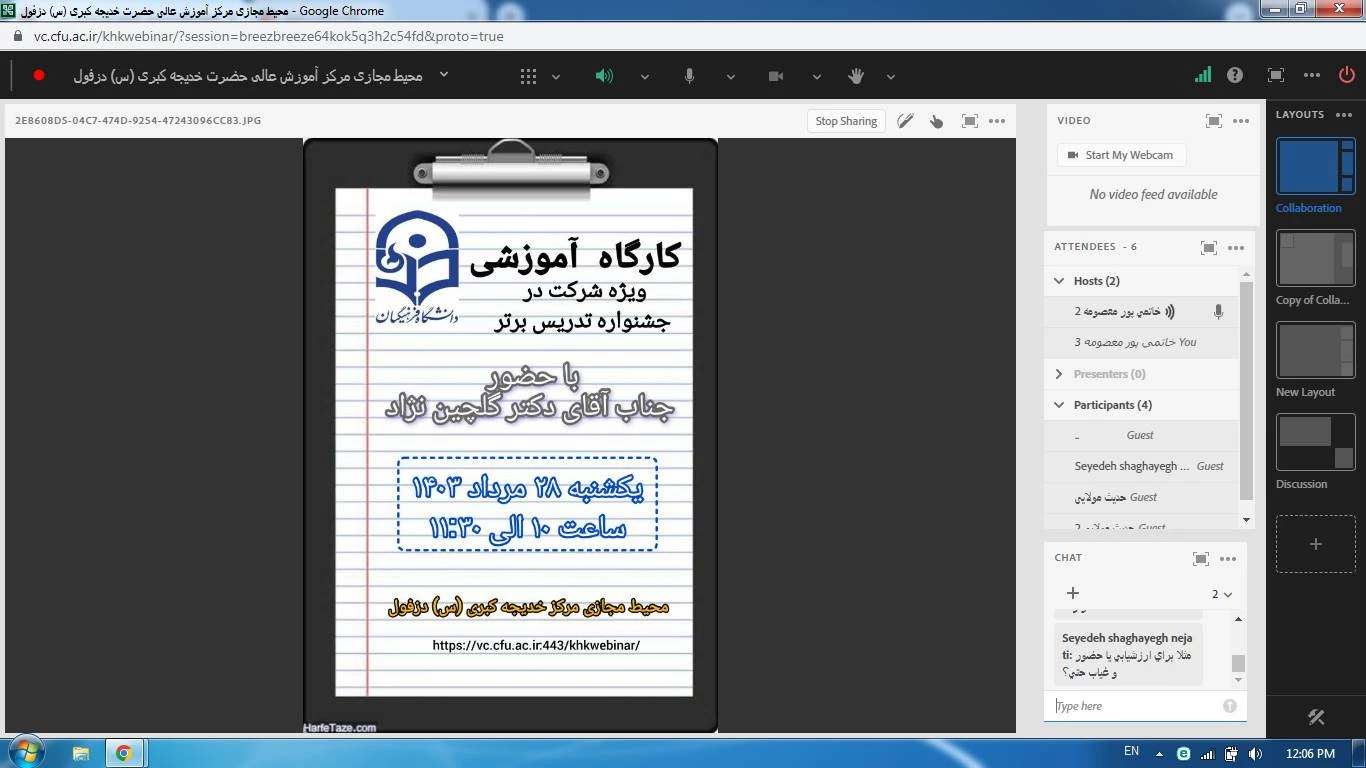Open the apps grid icon in toolbar
The width and height of the screenshot is (1366, 768).
[528, 76]
